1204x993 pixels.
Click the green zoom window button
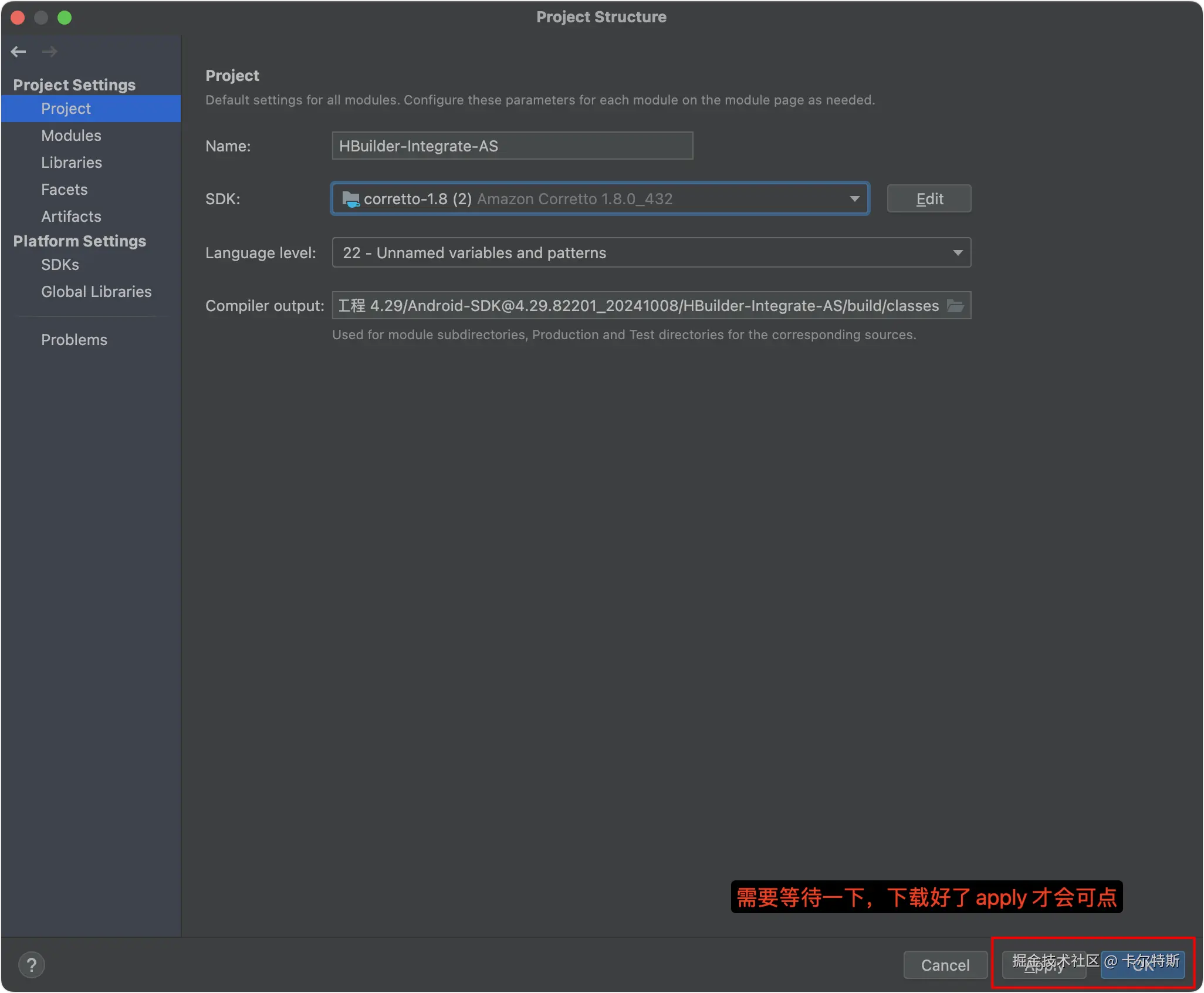coord(65,18)
